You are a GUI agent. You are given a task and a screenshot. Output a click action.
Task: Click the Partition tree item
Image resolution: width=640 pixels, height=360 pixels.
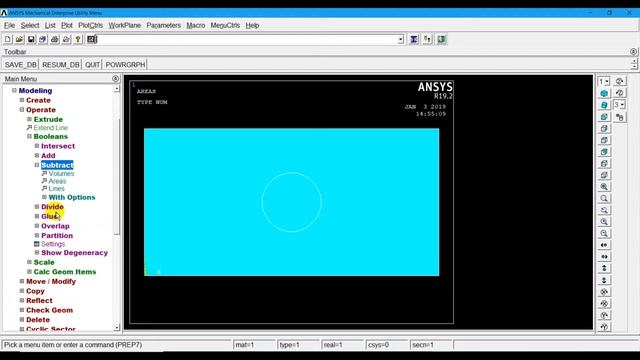pyautogui.click(x=57, y=236)
